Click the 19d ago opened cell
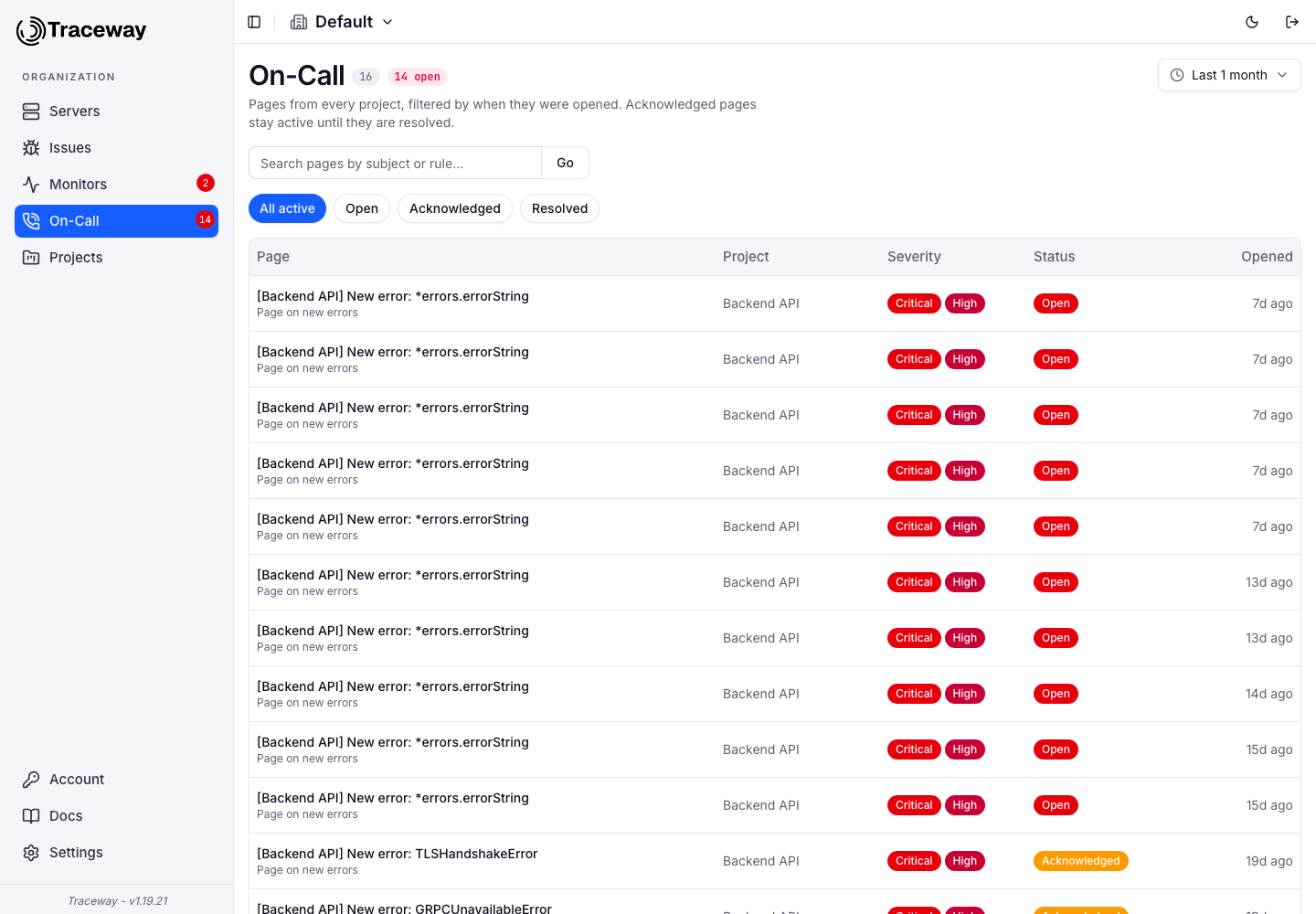The image size is (1316, 914). coord(1268,861)
